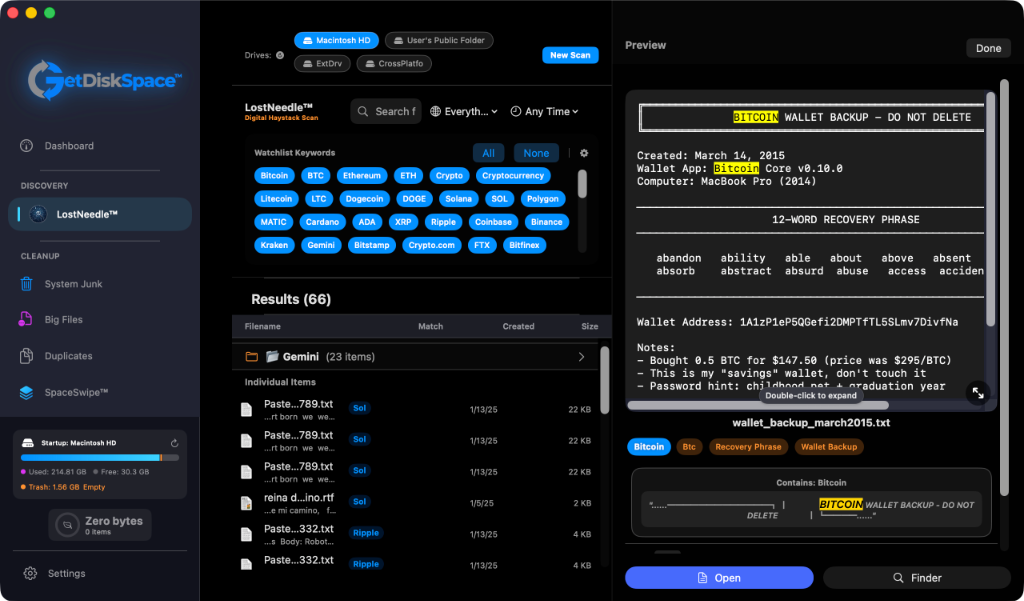Toggle the Dogecoin watchlist keyword
Screen dimensions: 1024x601
point(364,199)
